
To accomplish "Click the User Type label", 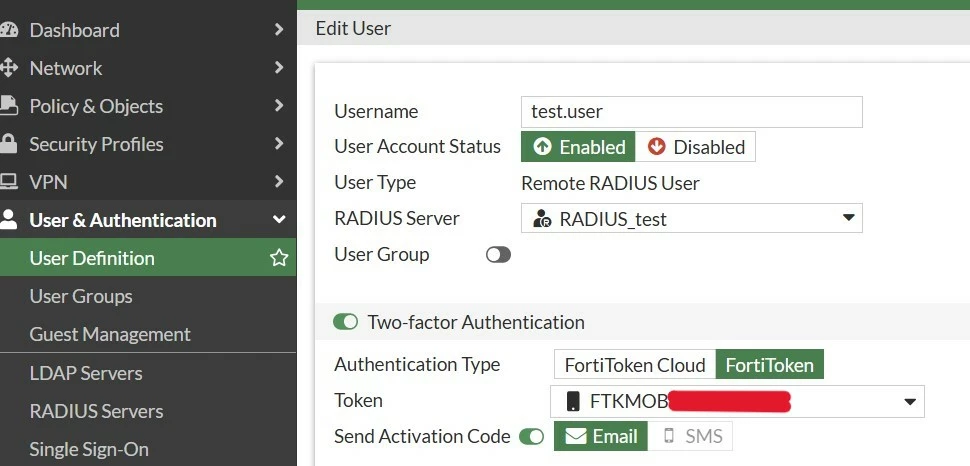I will pyautogui.click(x=375, y=183).
